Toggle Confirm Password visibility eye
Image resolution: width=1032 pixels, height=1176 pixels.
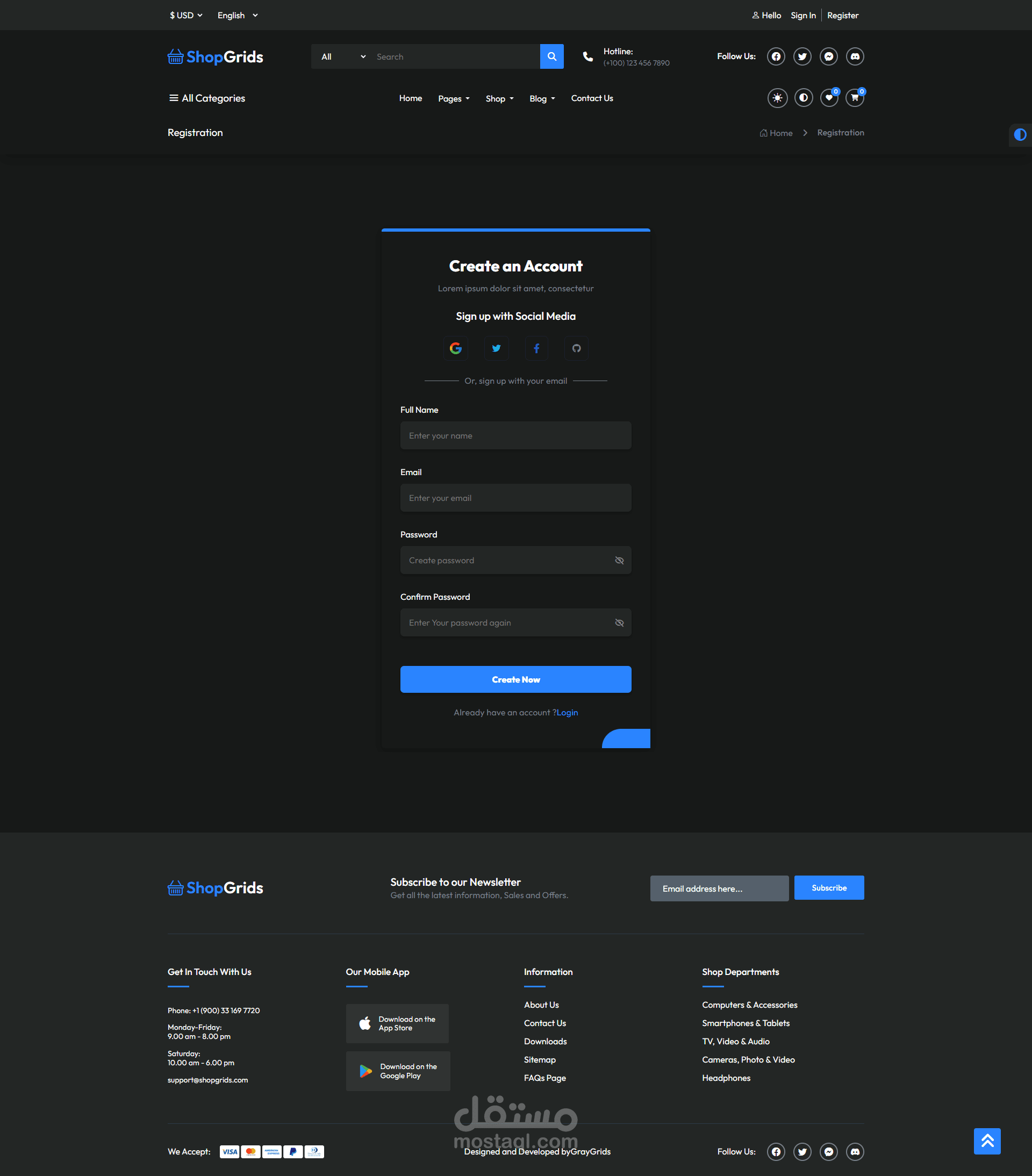point(619,622)
